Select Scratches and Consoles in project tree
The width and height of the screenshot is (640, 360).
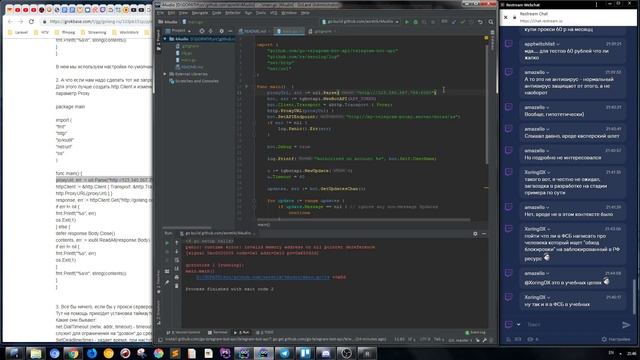tap(194, 81)
